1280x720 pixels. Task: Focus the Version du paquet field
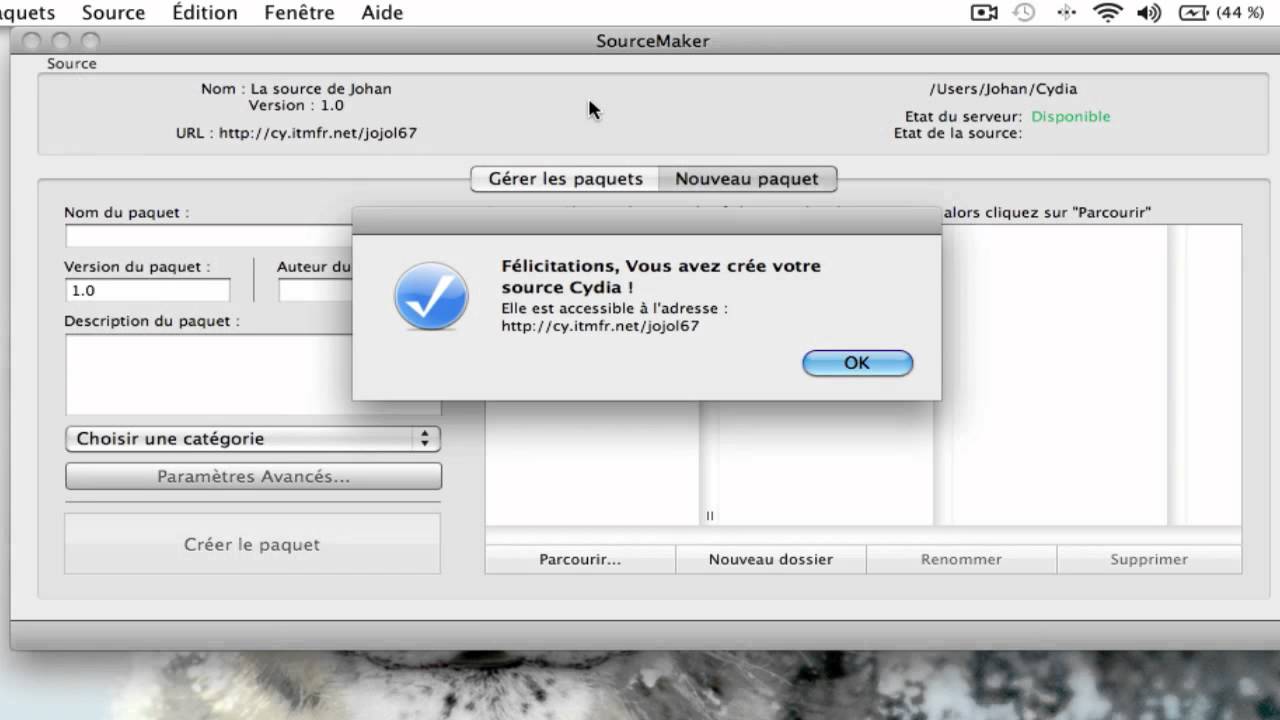147,290
